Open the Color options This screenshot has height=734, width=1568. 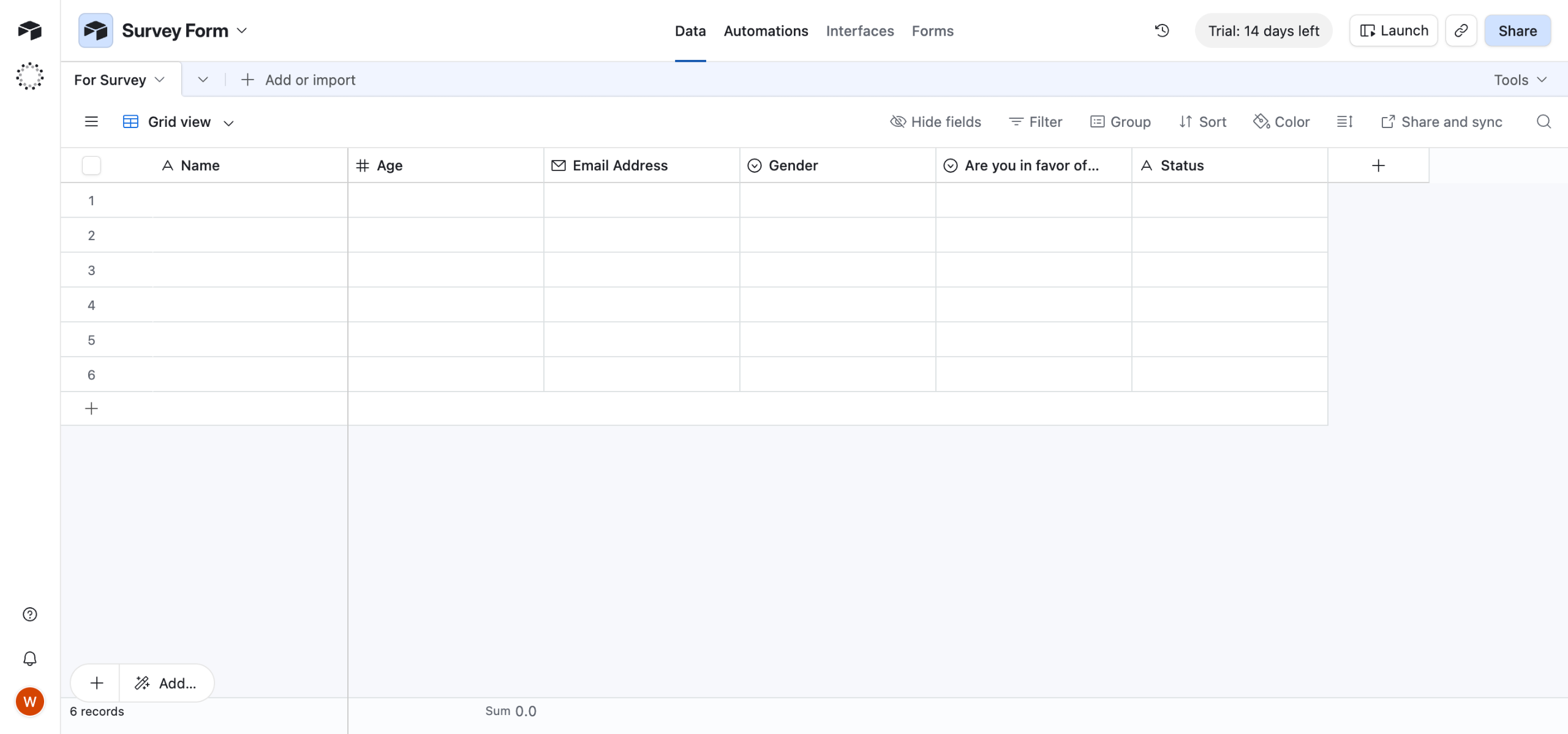click(x=1281, y=122)
